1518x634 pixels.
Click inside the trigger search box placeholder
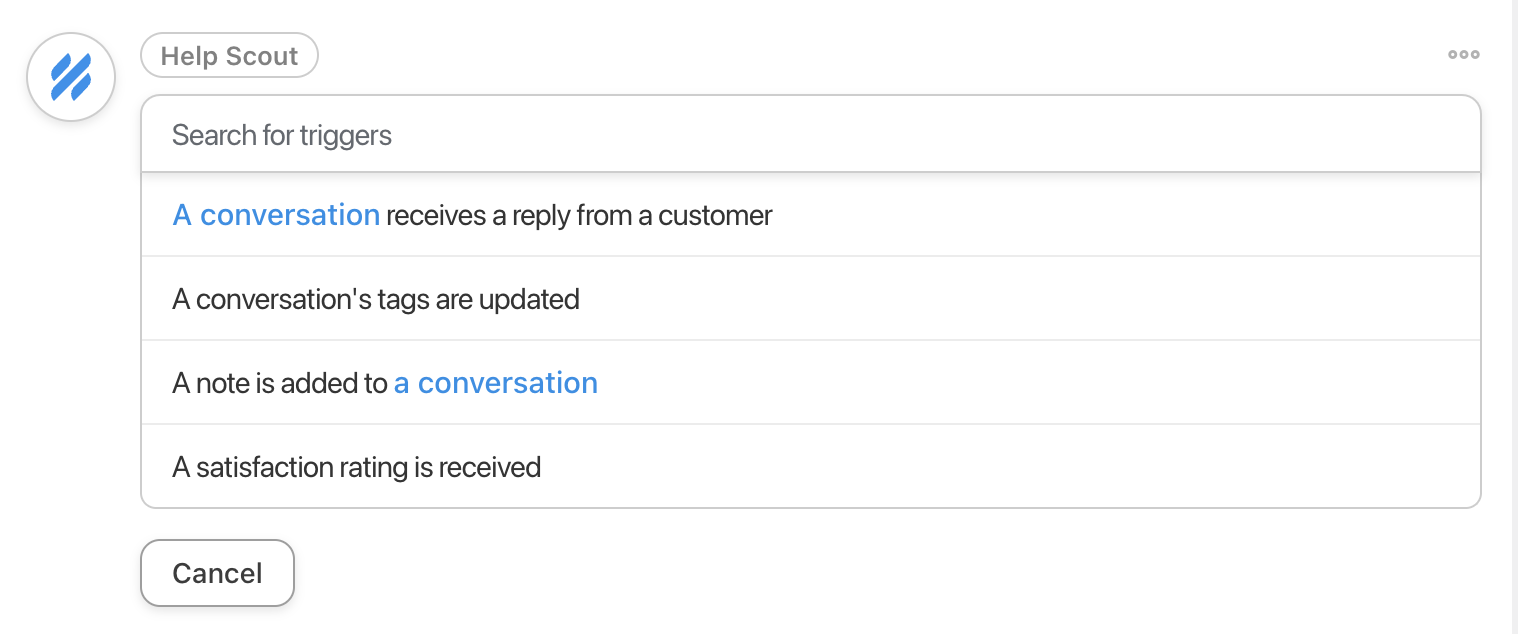pos(282,135)
